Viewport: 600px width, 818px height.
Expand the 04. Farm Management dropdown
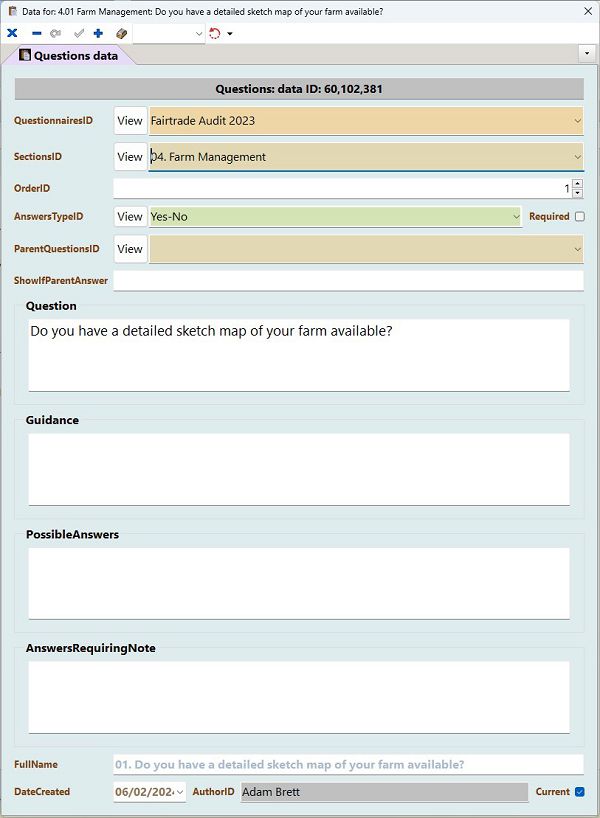[x=577, y=157]
